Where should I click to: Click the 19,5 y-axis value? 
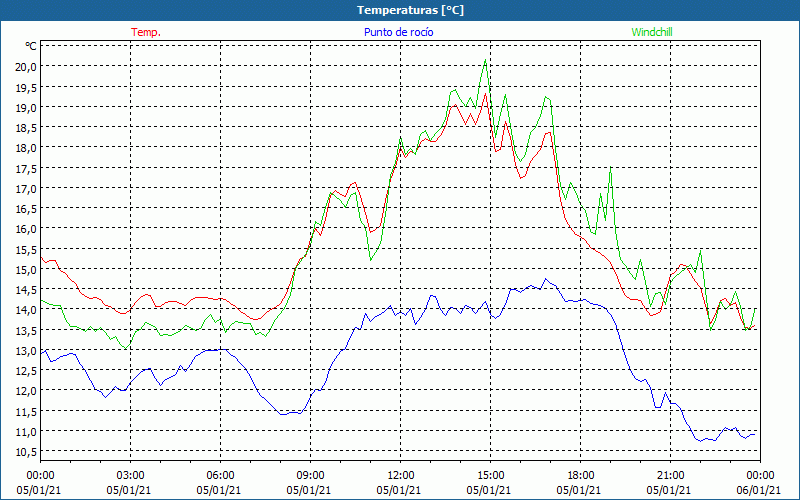coord(27,87)
